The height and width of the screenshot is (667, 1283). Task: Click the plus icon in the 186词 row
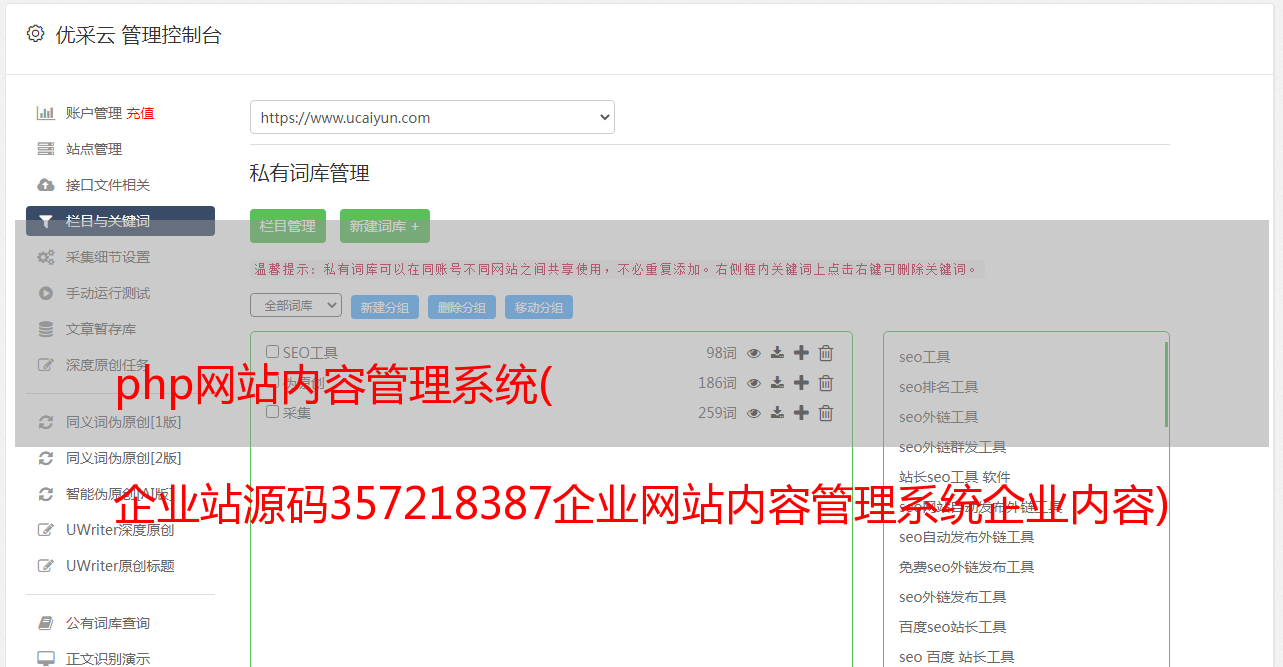point(801,382)
